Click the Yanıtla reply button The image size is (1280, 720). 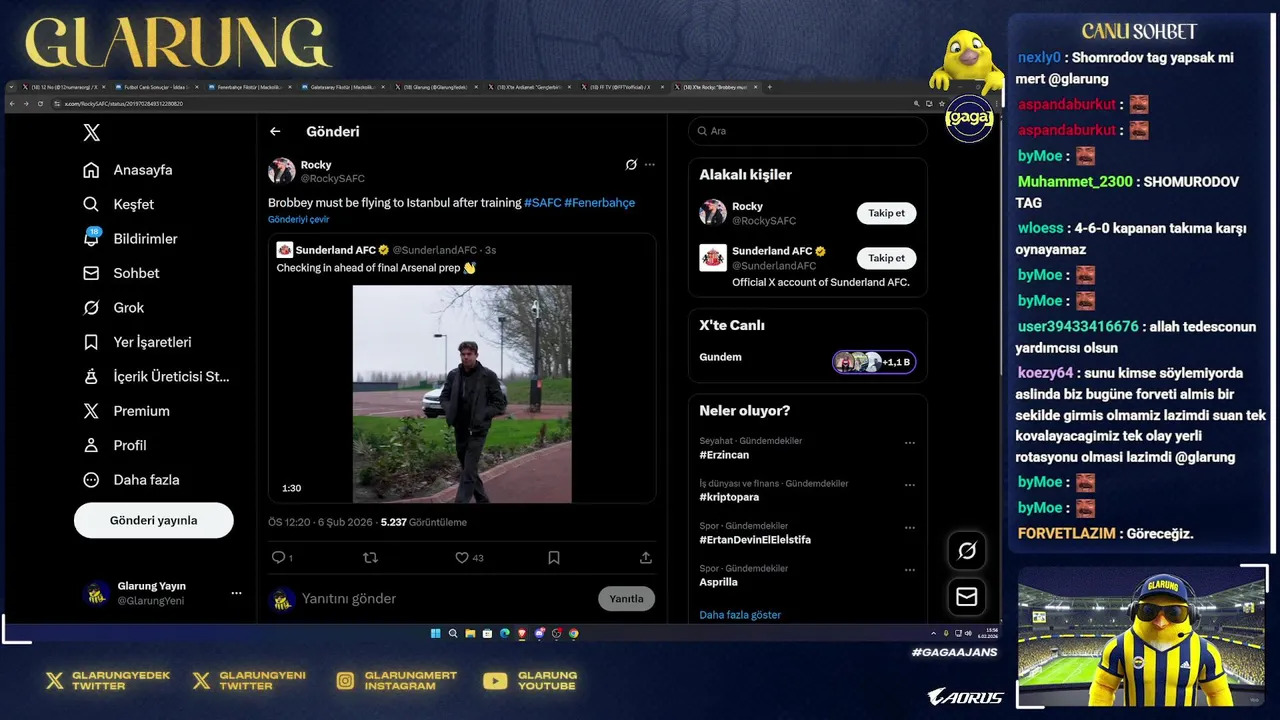627,598
